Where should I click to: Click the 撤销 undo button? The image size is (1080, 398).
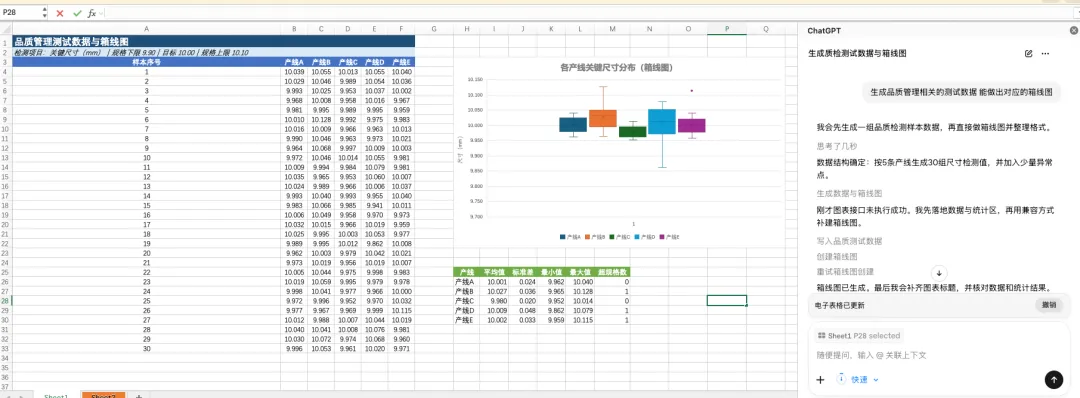(x=1048, y=305)
